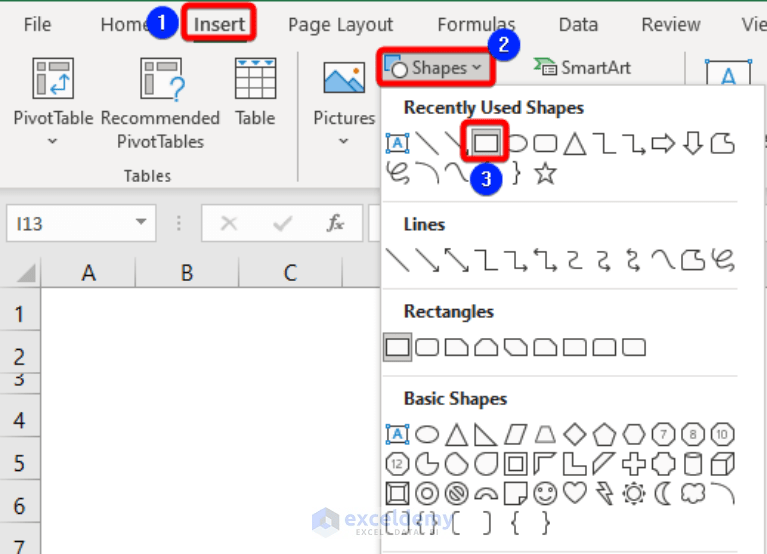
Task: Select the Trapezoid shape
Action: point(545,434)
